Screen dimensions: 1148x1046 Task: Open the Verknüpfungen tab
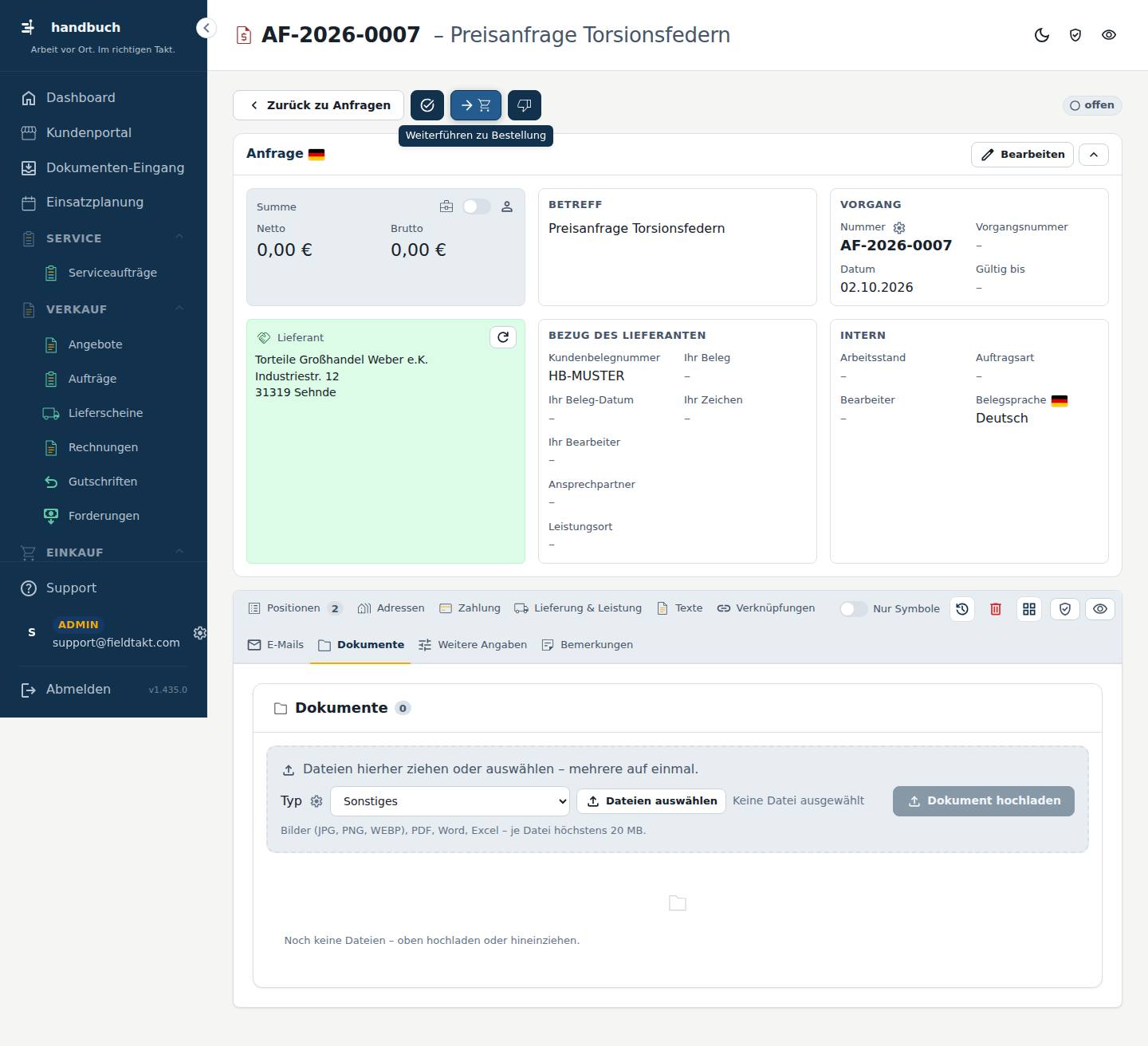click(x=766, y=608)
